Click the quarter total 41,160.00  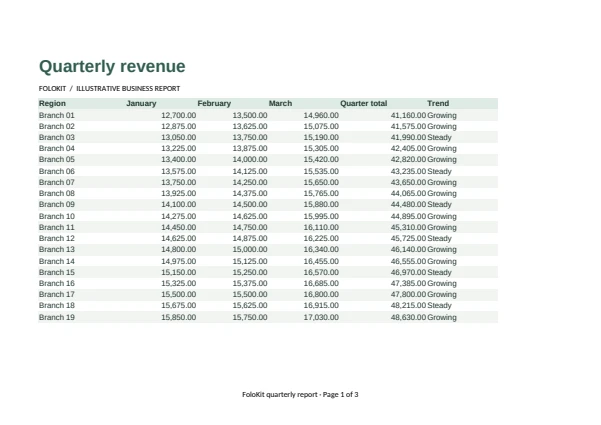[x=408, y=115]
